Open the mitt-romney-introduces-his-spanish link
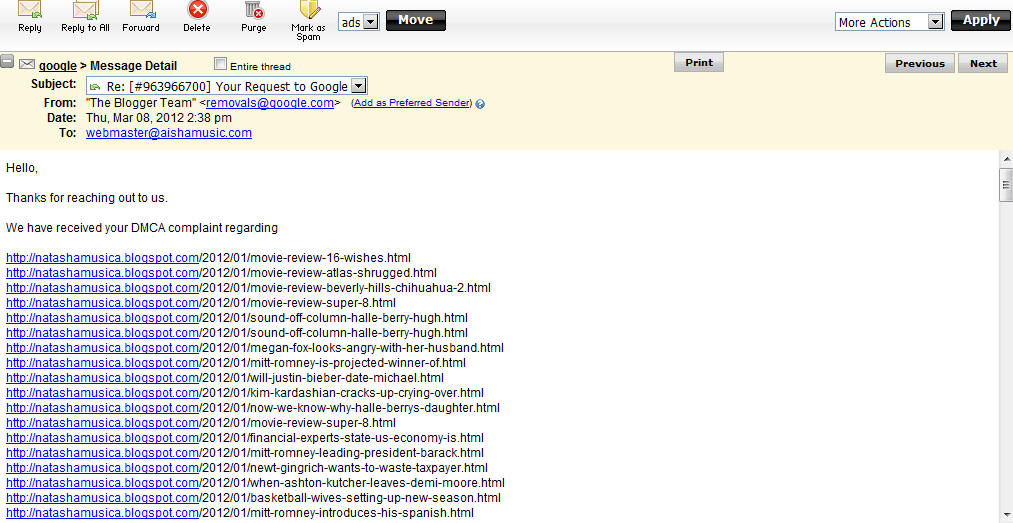 (103, 513)
